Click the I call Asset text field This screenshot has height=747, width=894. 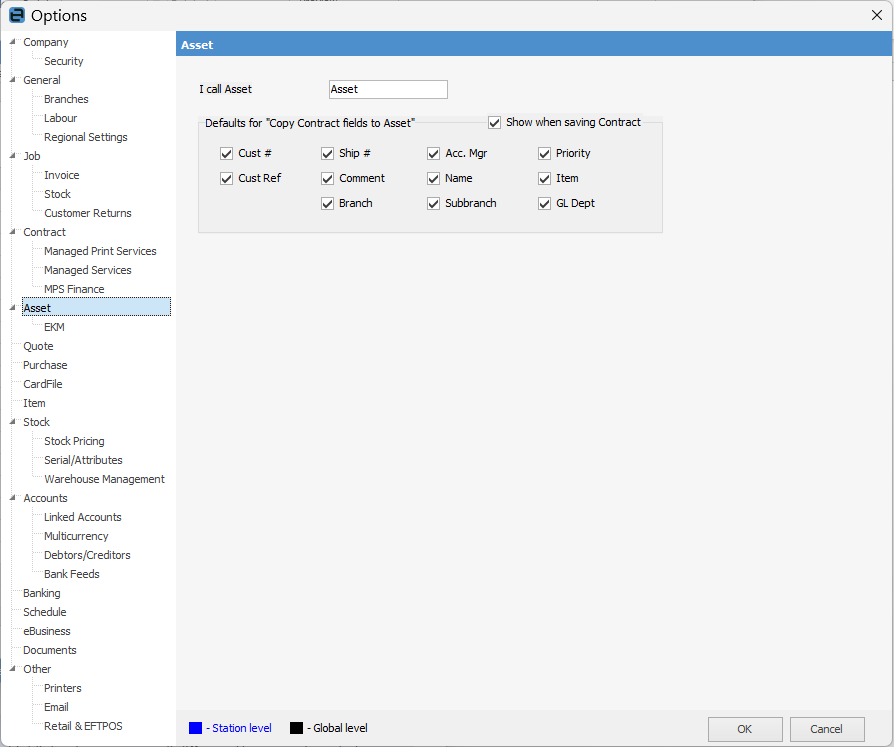click(388, 90)
